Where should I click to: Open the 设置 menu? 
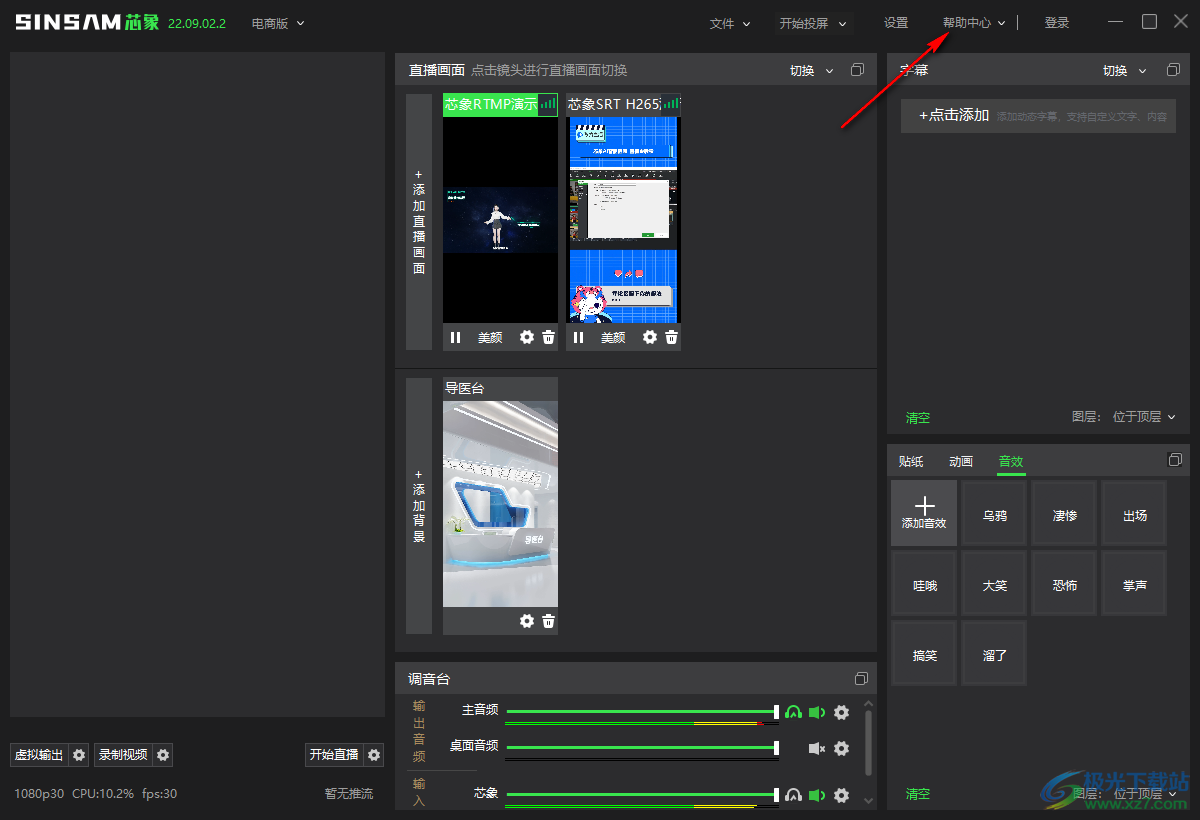[896, 23]
